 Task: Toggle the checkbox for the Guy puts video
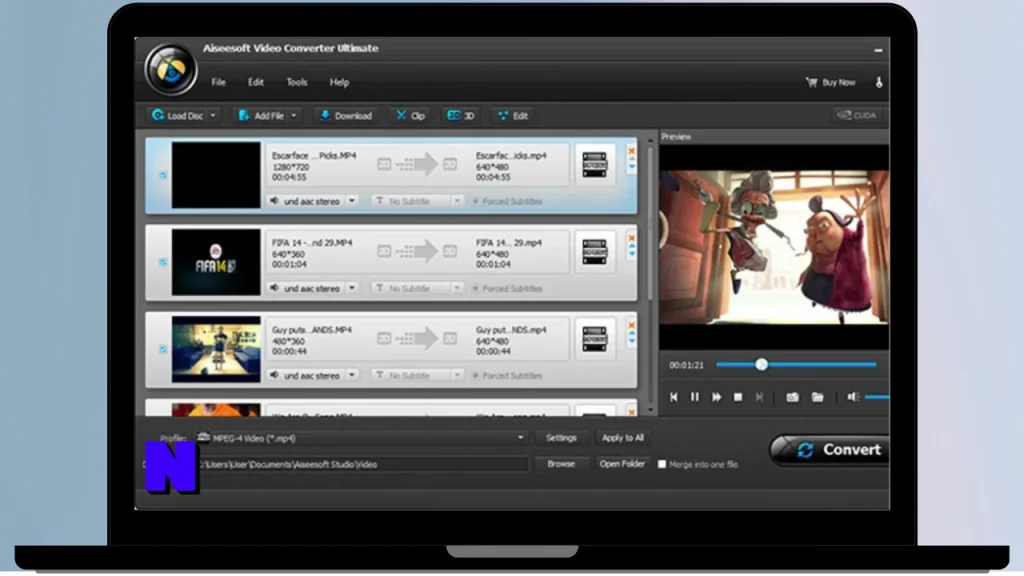(x=163, y=349)
